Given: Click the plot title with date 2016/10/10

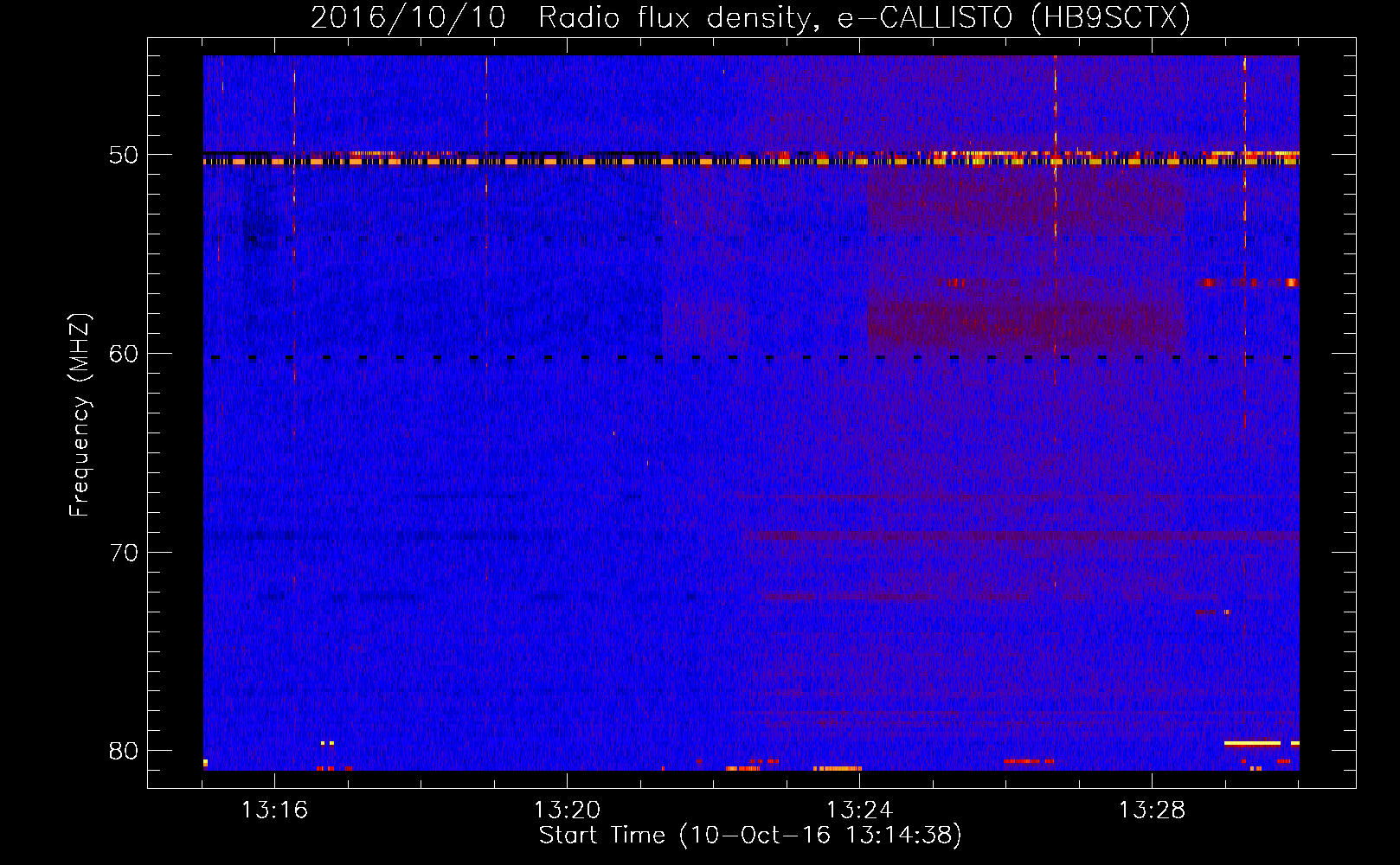Looking at the screenshot, I should tap(750, 17).
